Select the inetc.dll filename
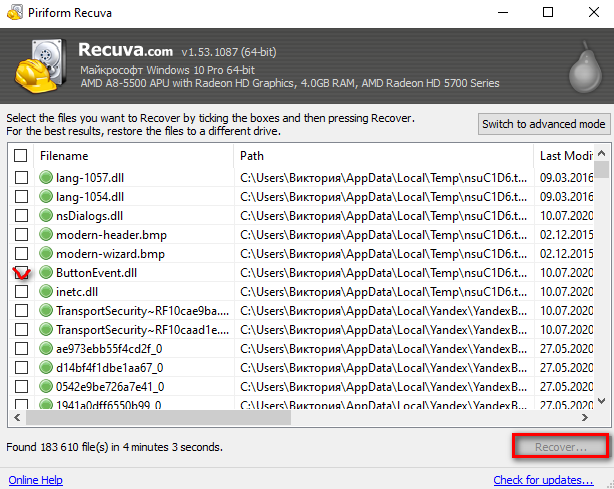The height and width of the screenshot is (489, 614). [x=77, y=292]
